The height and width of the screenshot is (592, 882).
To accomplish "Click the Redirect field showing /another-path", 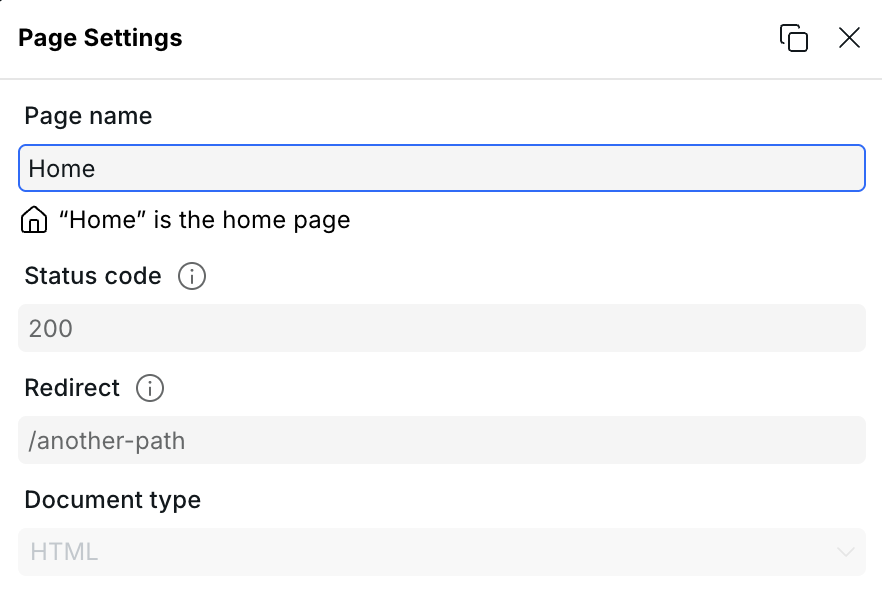I will (442, 440).
